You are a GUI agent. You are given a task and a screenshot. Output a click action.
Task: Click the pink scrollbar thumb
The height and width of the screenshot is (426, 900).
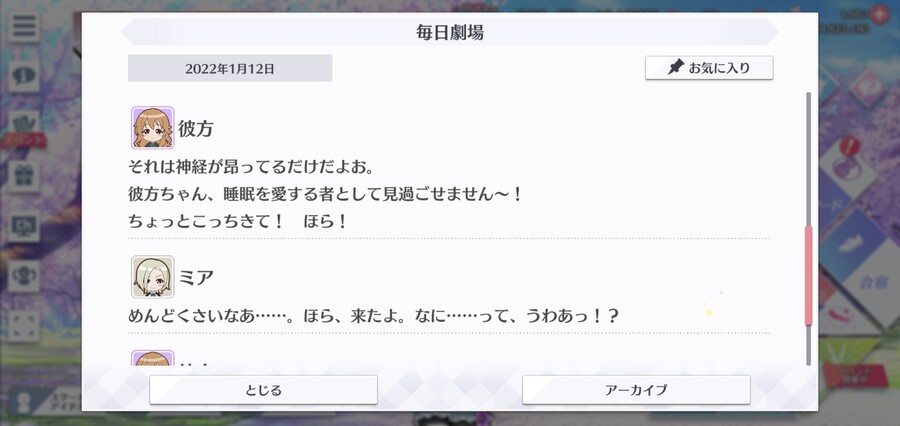tap(809, 276)
